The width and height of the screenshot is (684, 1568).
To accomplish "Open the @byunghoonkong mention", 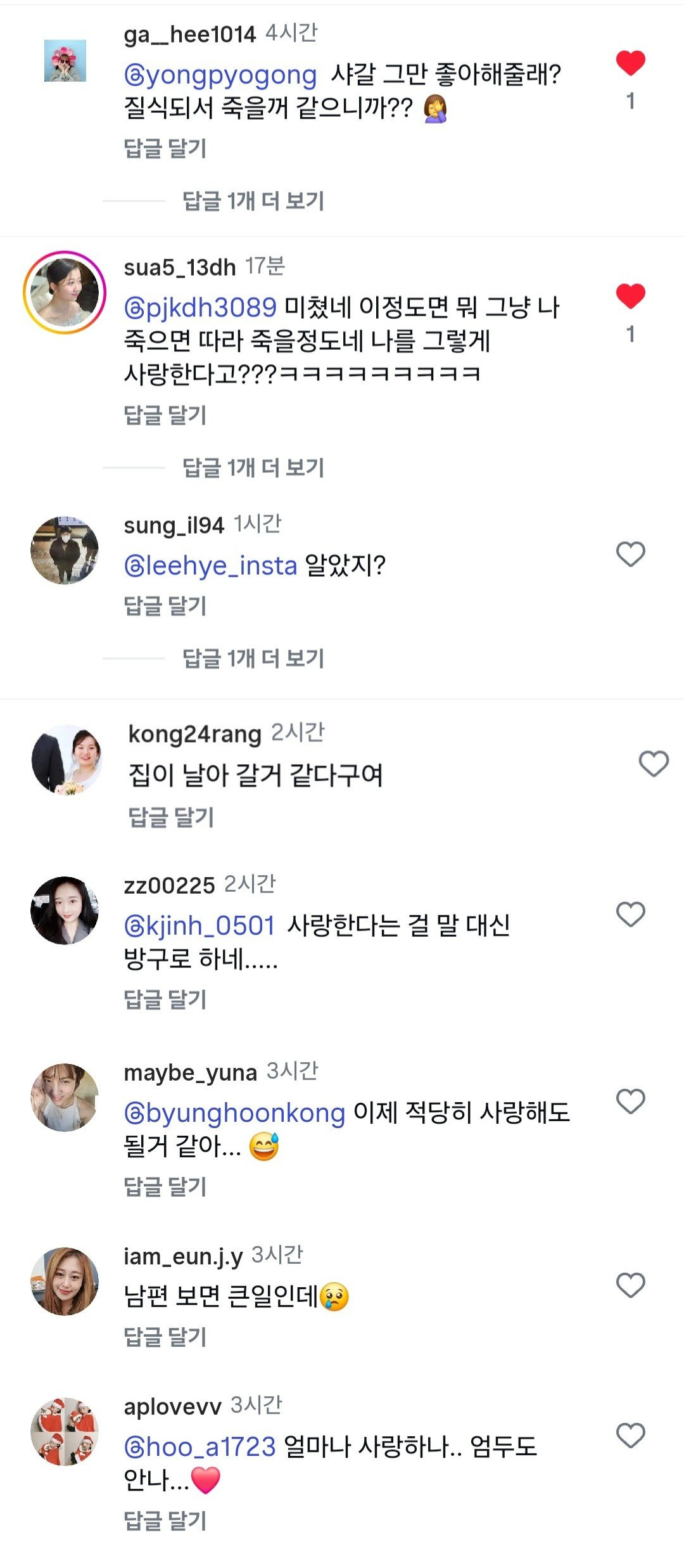I will click(234, 1113).
